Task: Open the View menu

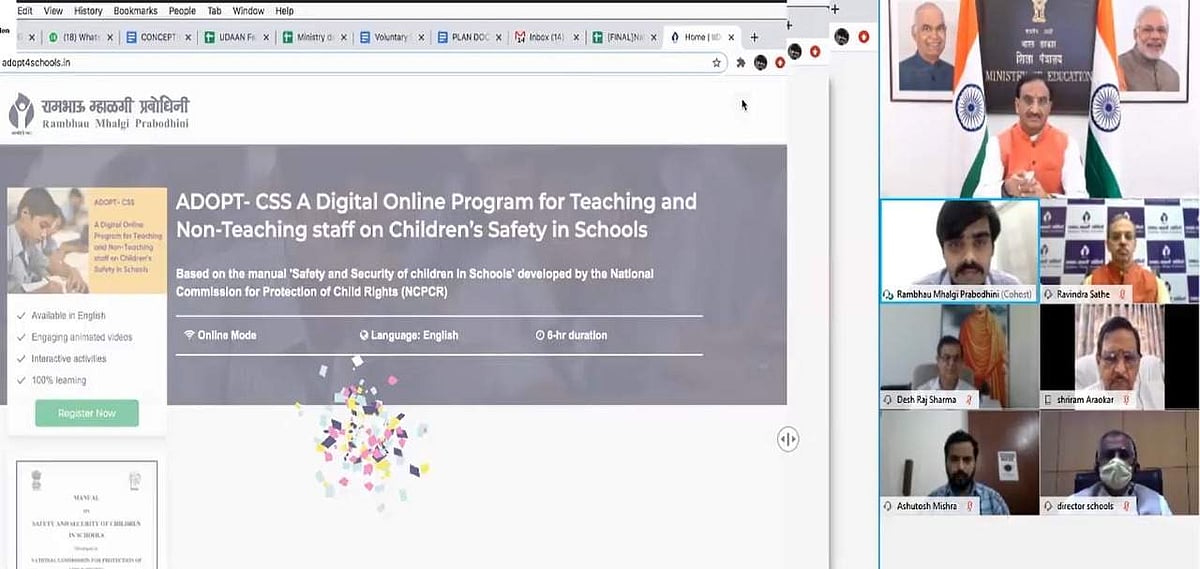Action: point(53,11)
